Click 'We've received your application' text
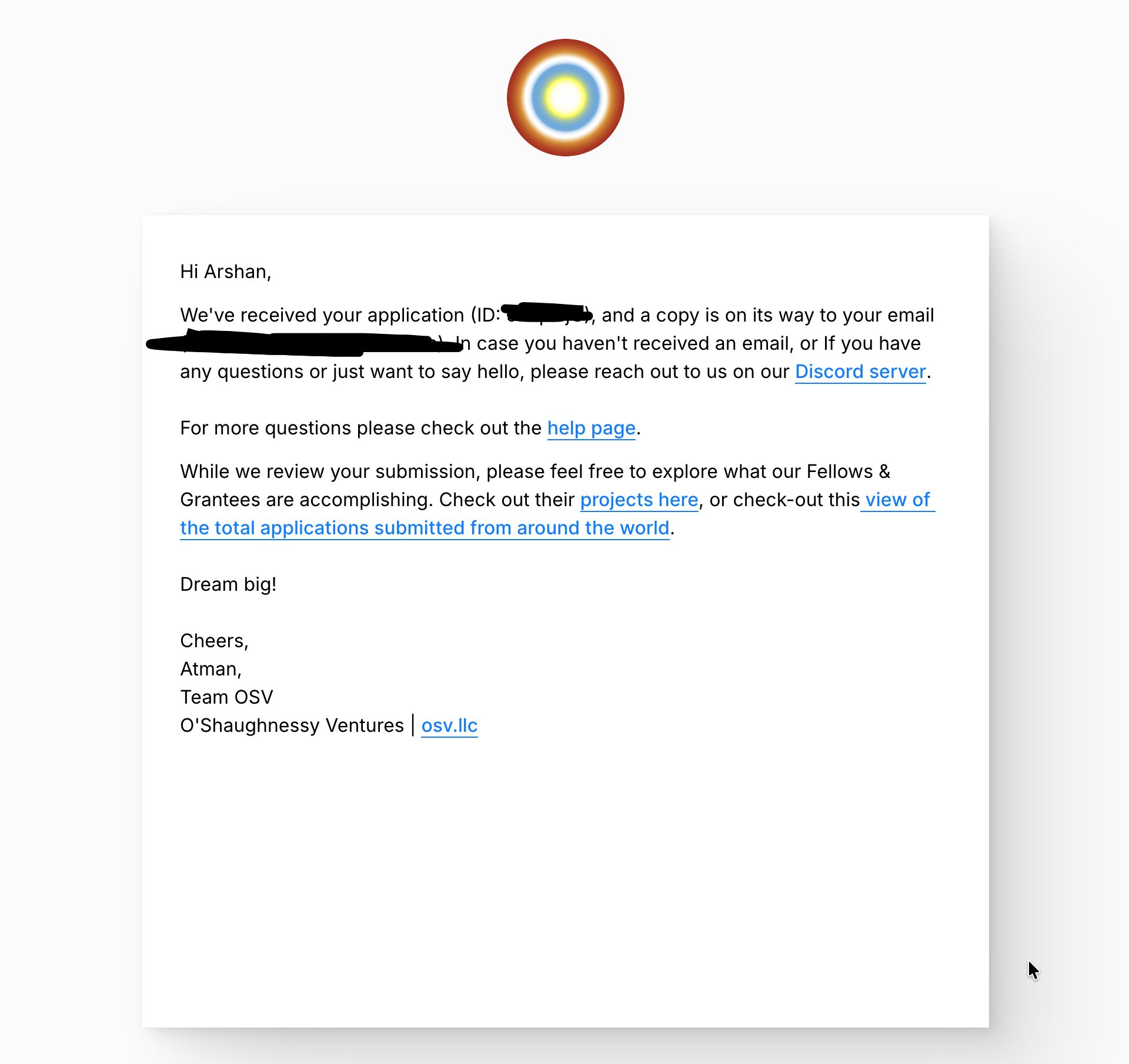This screenshot has width=1129, height=1064. click(x=322, y=316)
